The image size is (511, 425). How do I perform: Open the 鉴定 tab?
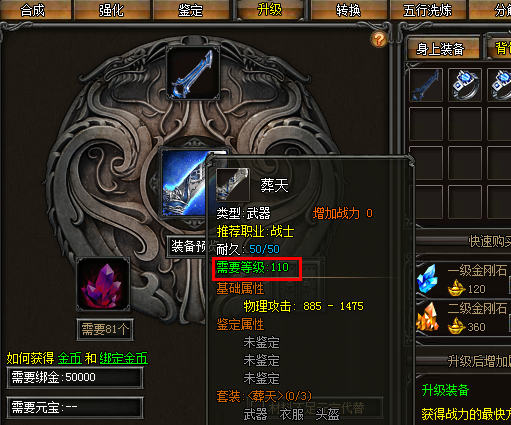190,10
